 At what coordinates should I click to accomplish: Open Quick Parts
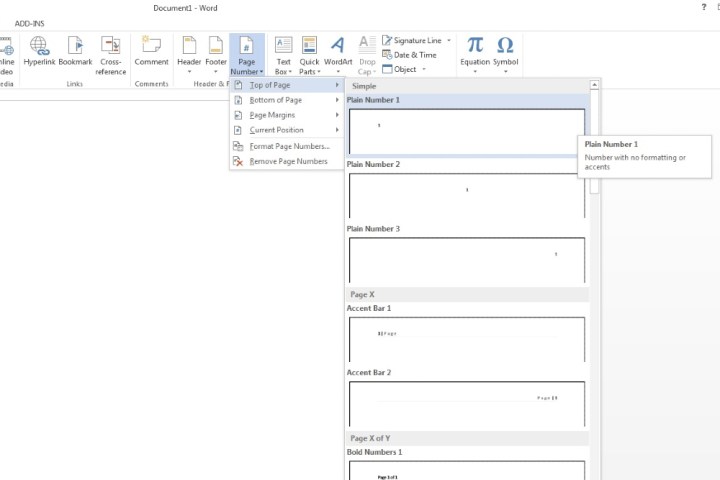point(309,56)
